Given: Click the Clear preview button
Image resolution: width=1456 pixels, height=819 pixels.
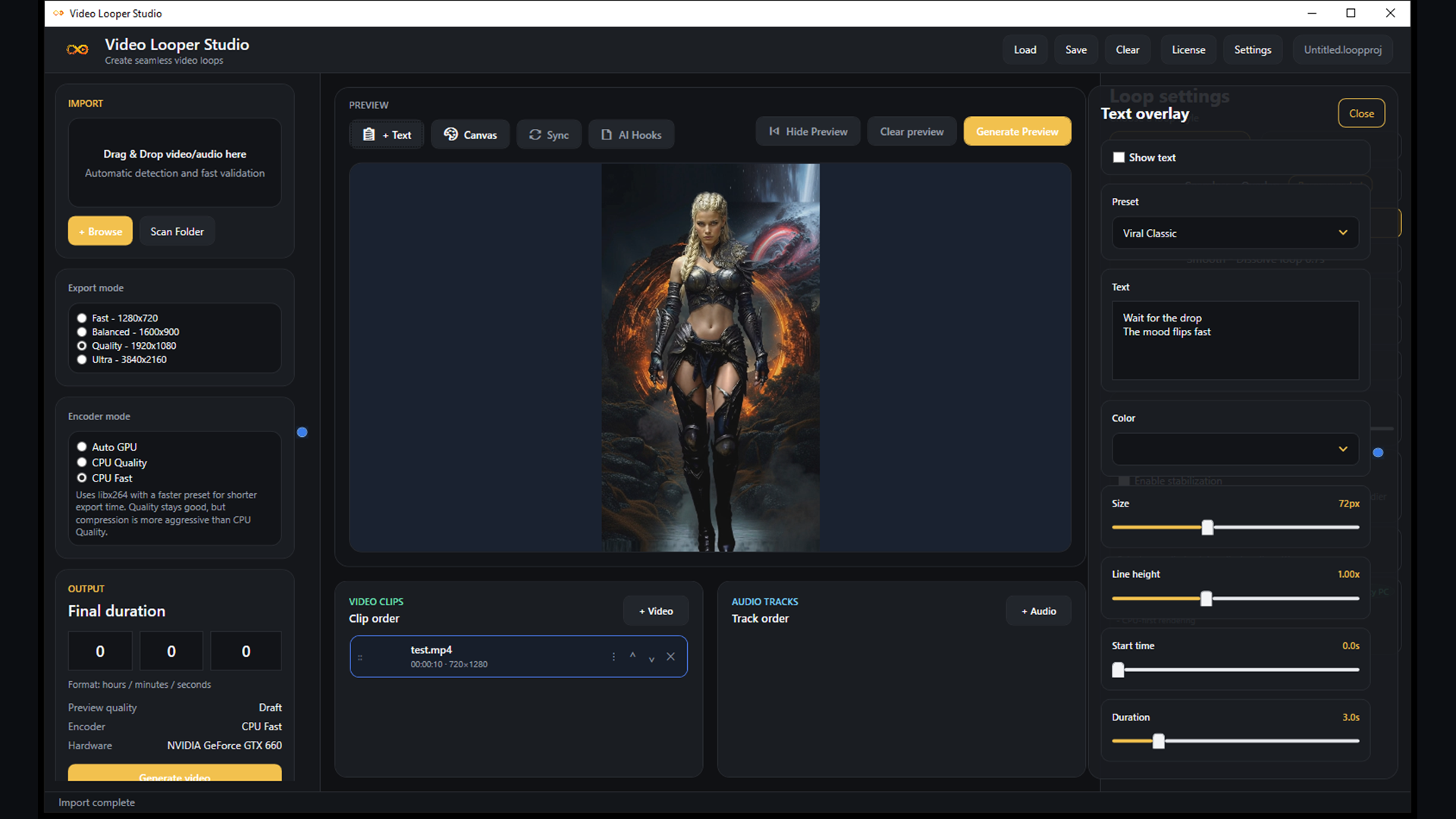Looking at the screenshot, I should tap(912, 131).
